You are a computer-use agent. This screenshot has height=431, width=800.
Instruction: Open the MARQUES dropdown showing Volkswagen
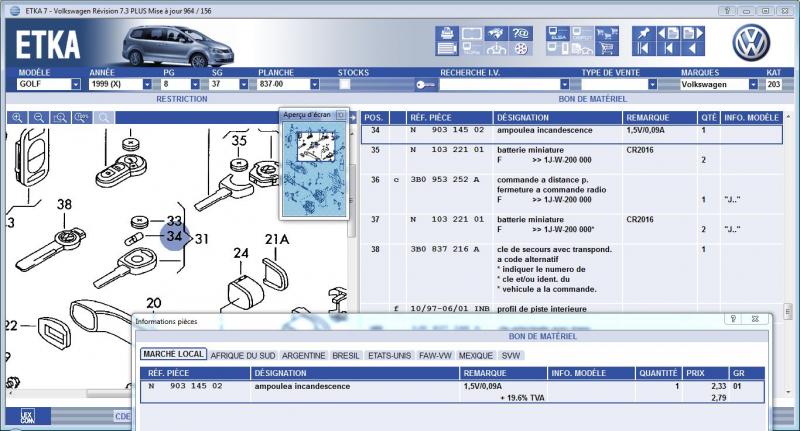[x=753, y=84]
